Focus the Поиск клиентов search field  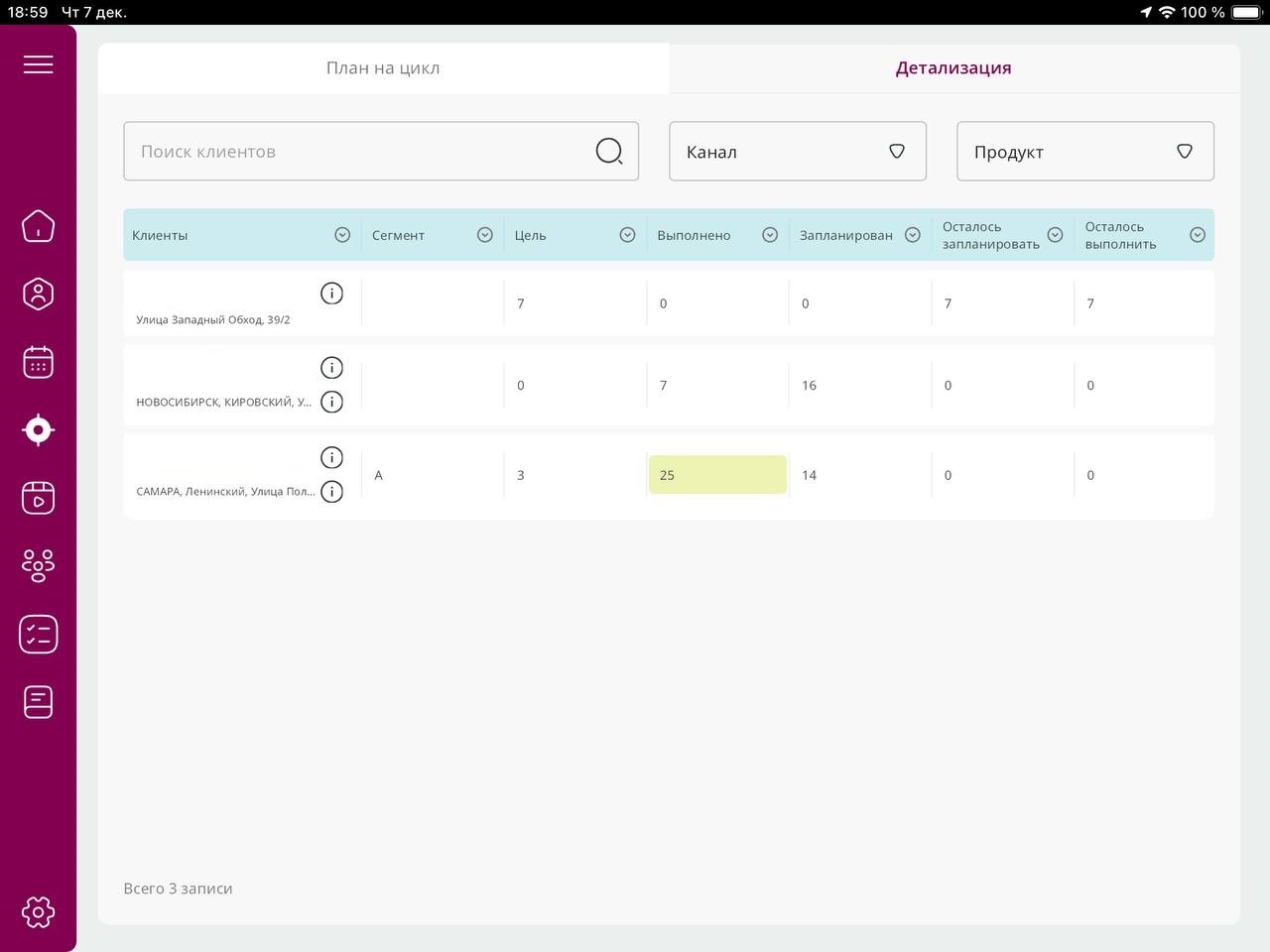point(381,151)
